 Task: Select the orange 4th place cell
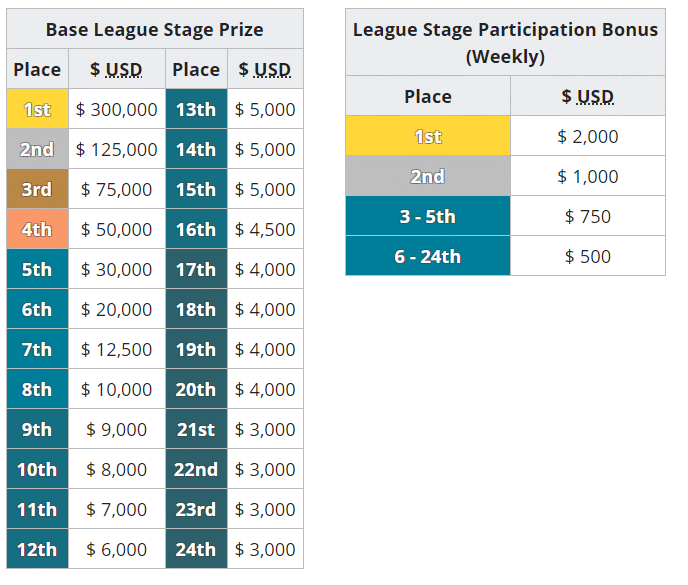tap(37, 230)
